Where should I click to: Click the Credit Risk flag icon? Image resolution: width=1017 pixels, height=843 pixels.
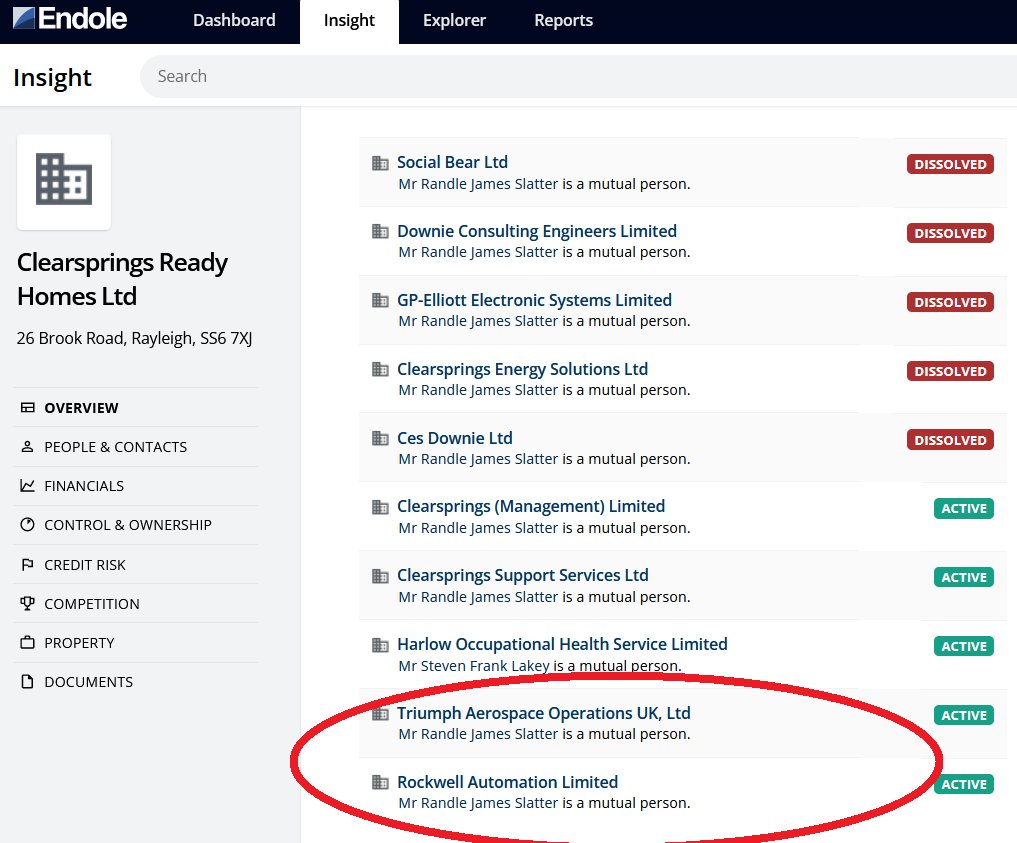[x=27, y=564]
